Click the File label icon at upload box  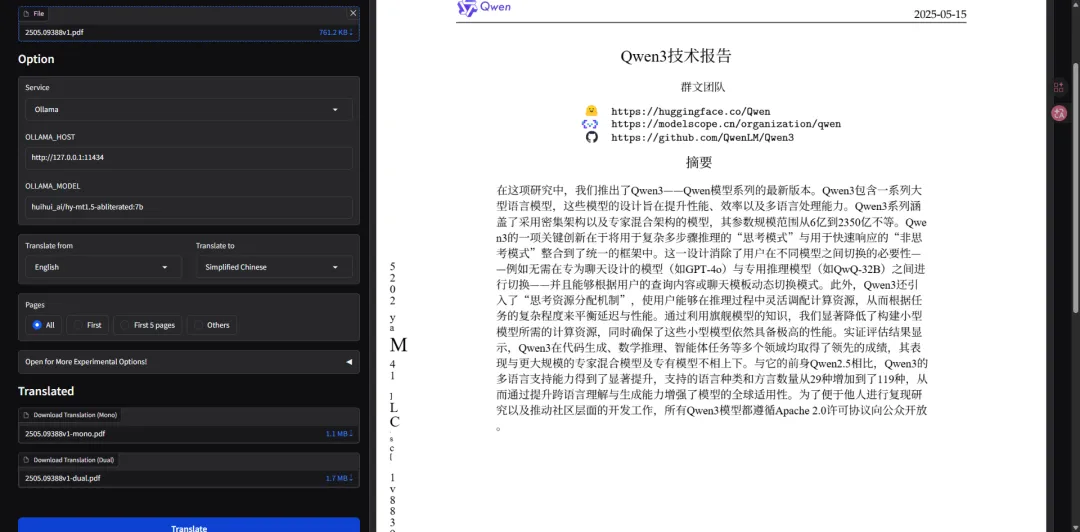tap(26, 13)
